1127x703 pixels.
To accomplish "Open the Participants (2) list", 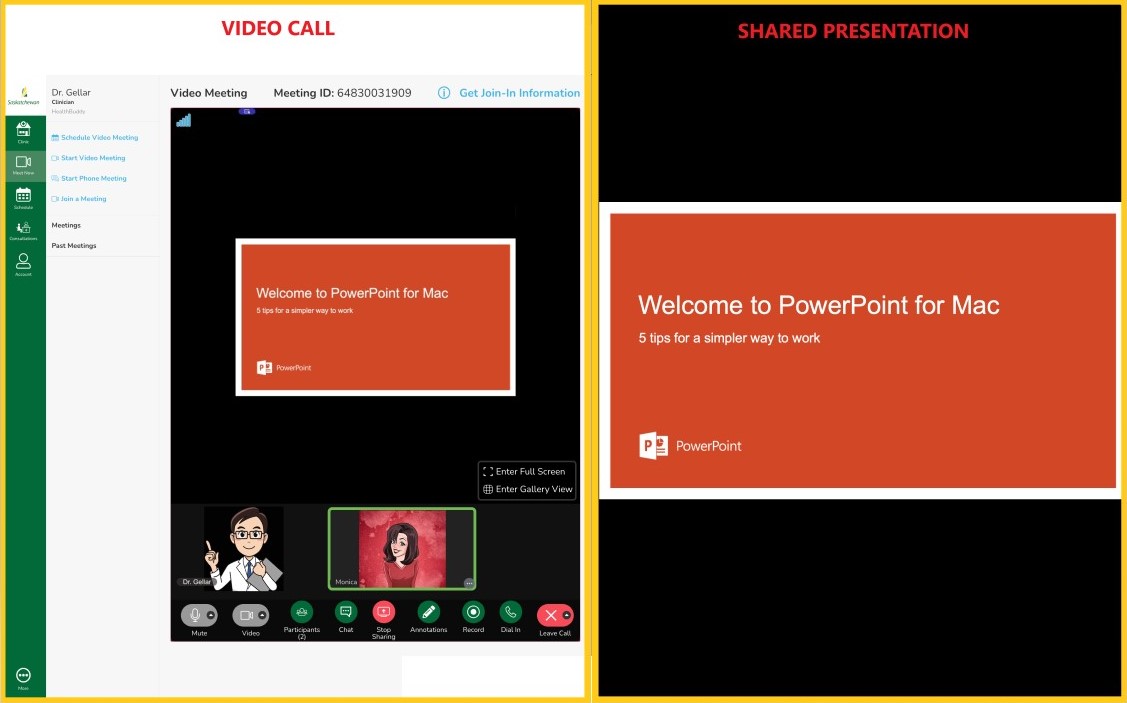I will [x=301, y=612].
